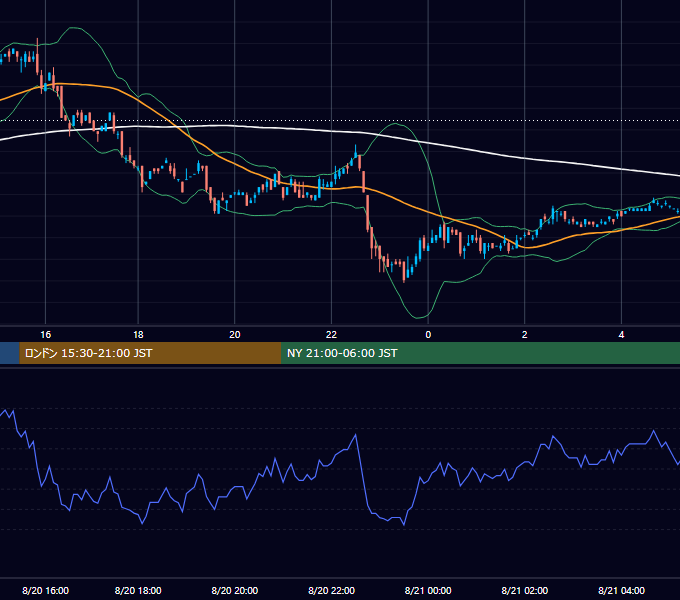Click the 0 hour axis label
Image resolution: width=680 pixels, height=600 pixels.
coord(428,335)
